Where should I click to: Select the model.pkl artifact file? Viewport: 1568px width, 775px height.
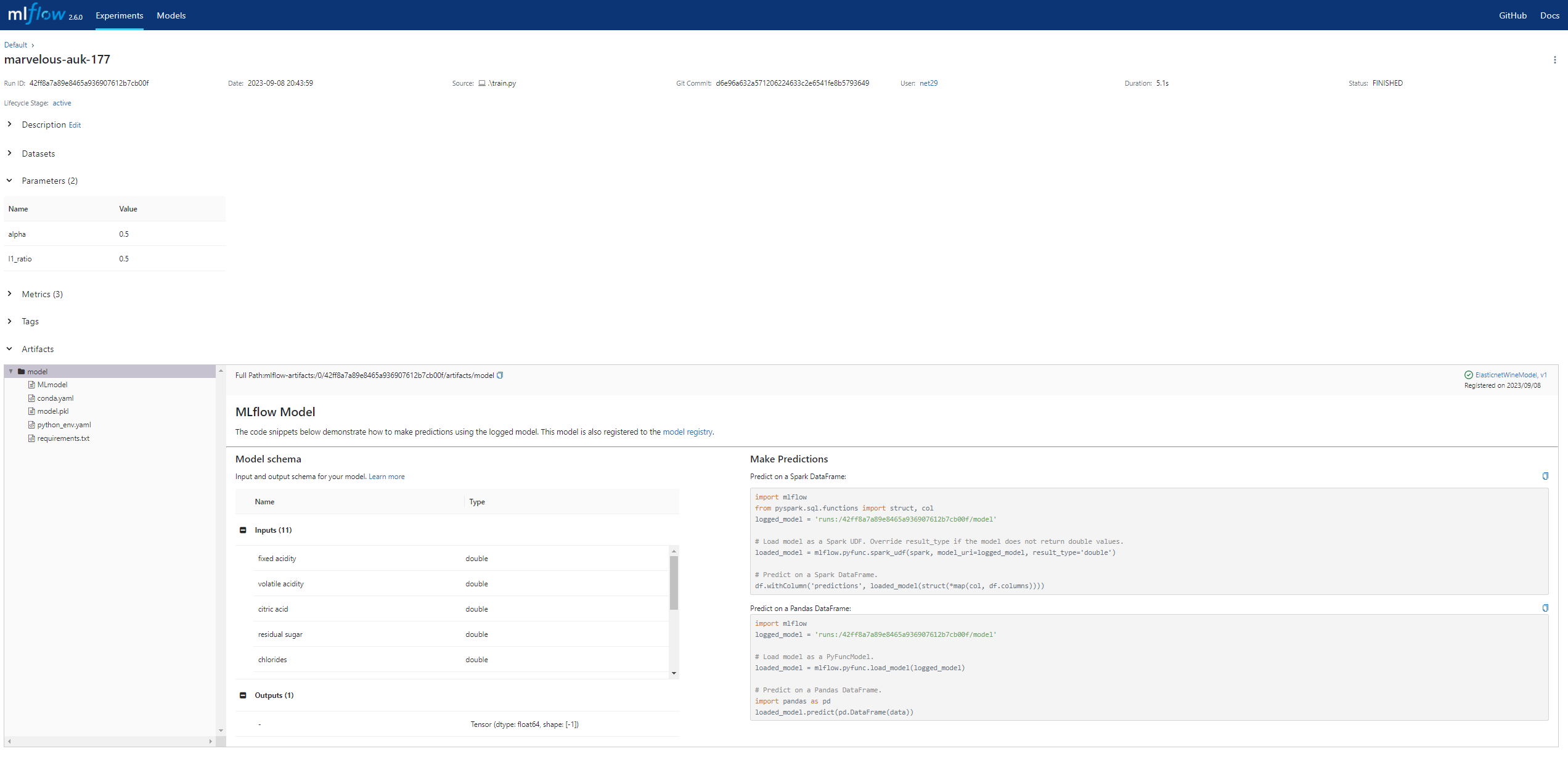[52, 411]
